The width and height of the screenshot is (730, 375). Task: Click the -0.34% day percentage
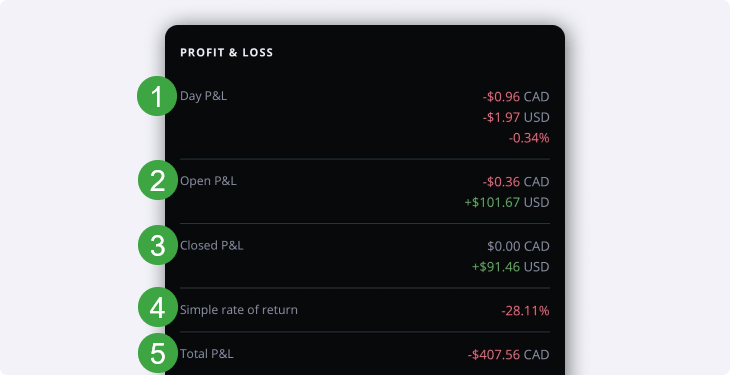pyautogui.click(x=529, y=138)
